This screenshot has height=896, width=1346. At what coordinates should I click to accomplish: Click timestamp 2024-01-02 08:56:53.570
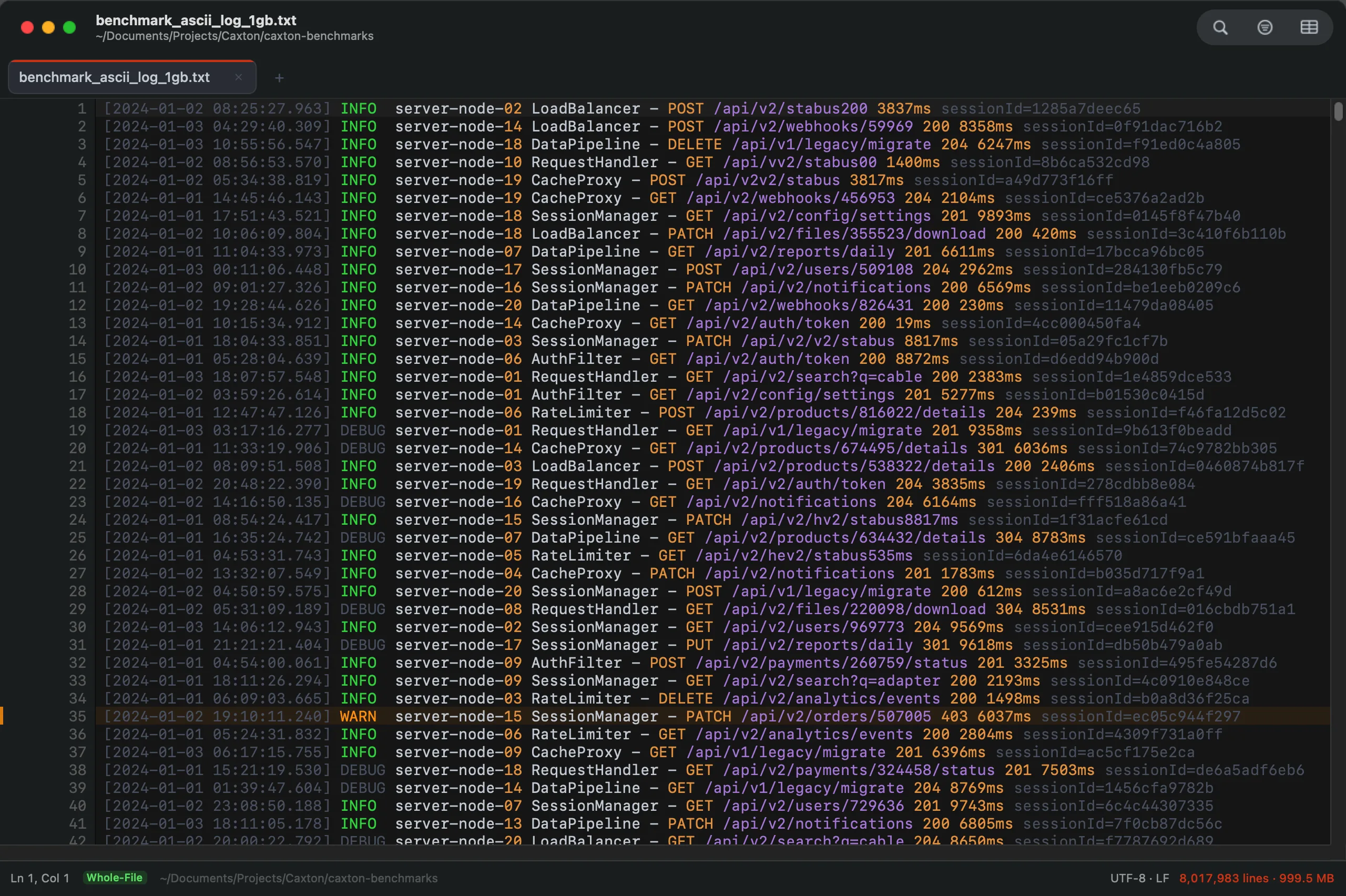tap(217, 162)
